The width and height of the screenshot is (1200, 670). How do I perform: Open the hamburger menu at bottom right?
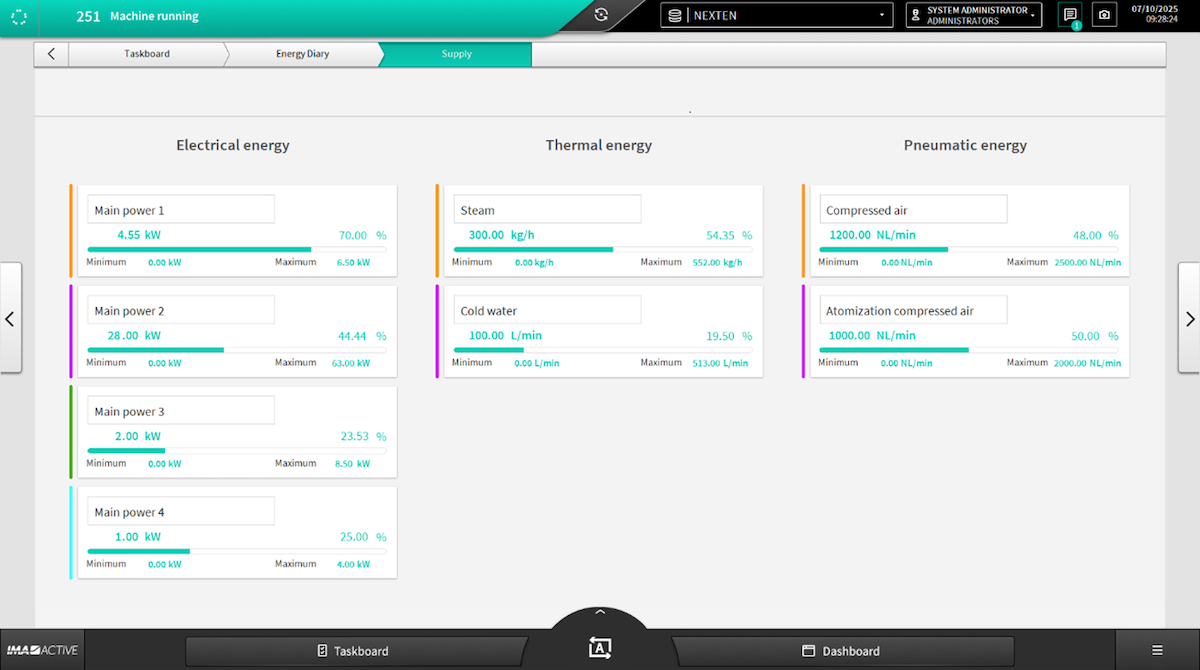tap(1157, 650)
